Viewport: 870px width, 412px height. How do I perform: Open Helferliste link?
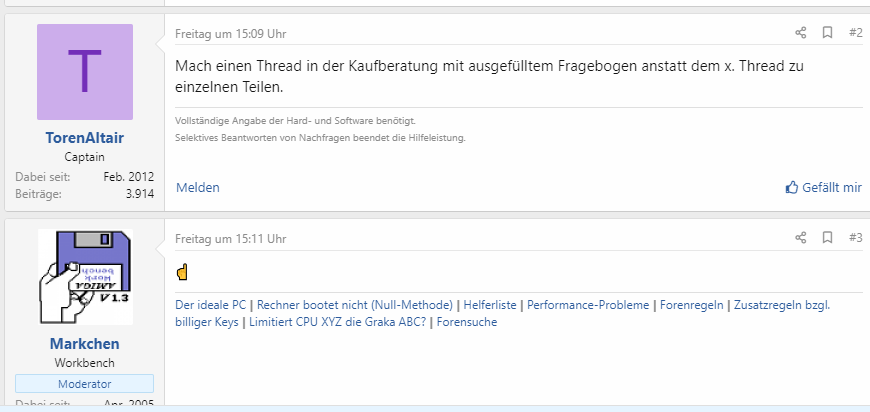click(x=492, y=305)
